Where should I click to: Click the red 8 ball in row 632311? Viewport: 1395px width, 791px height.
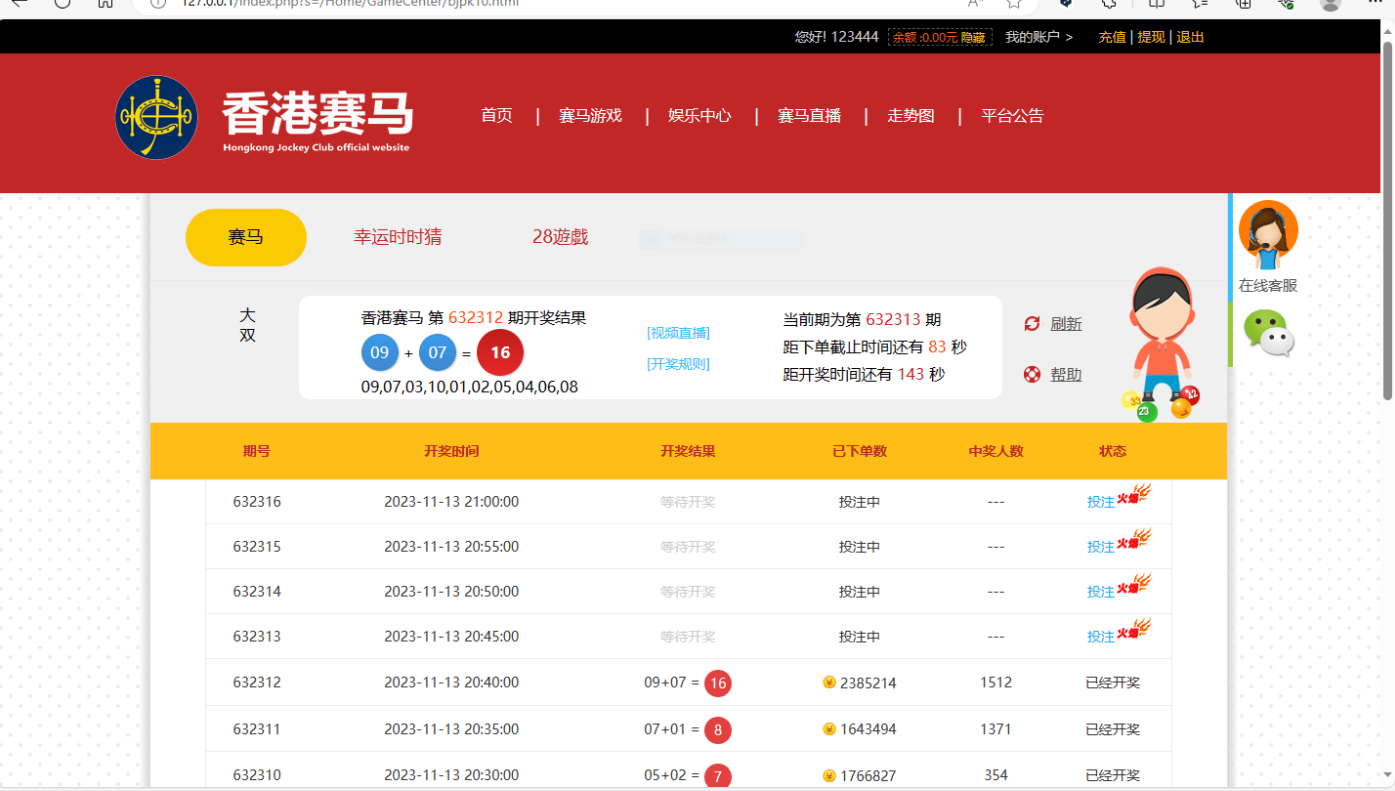718,730
